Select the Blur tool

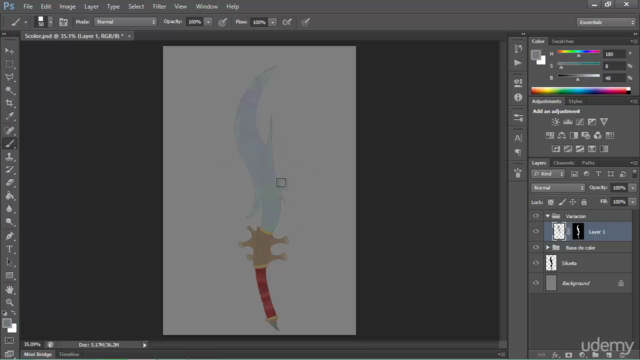(9, 209)
